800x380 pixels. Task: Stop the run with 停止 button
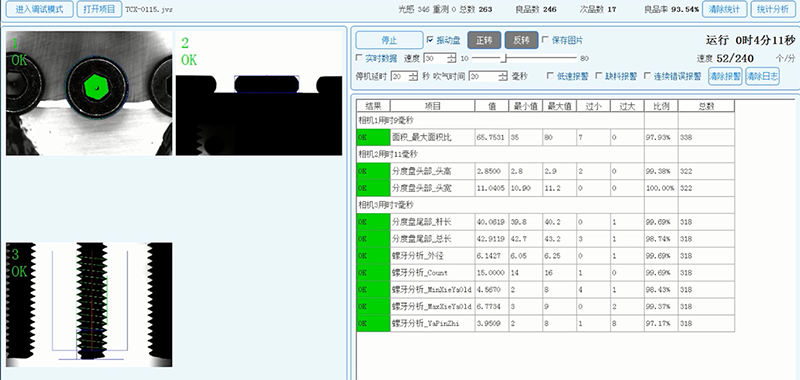pyautogui.click(x=389, y=40)
